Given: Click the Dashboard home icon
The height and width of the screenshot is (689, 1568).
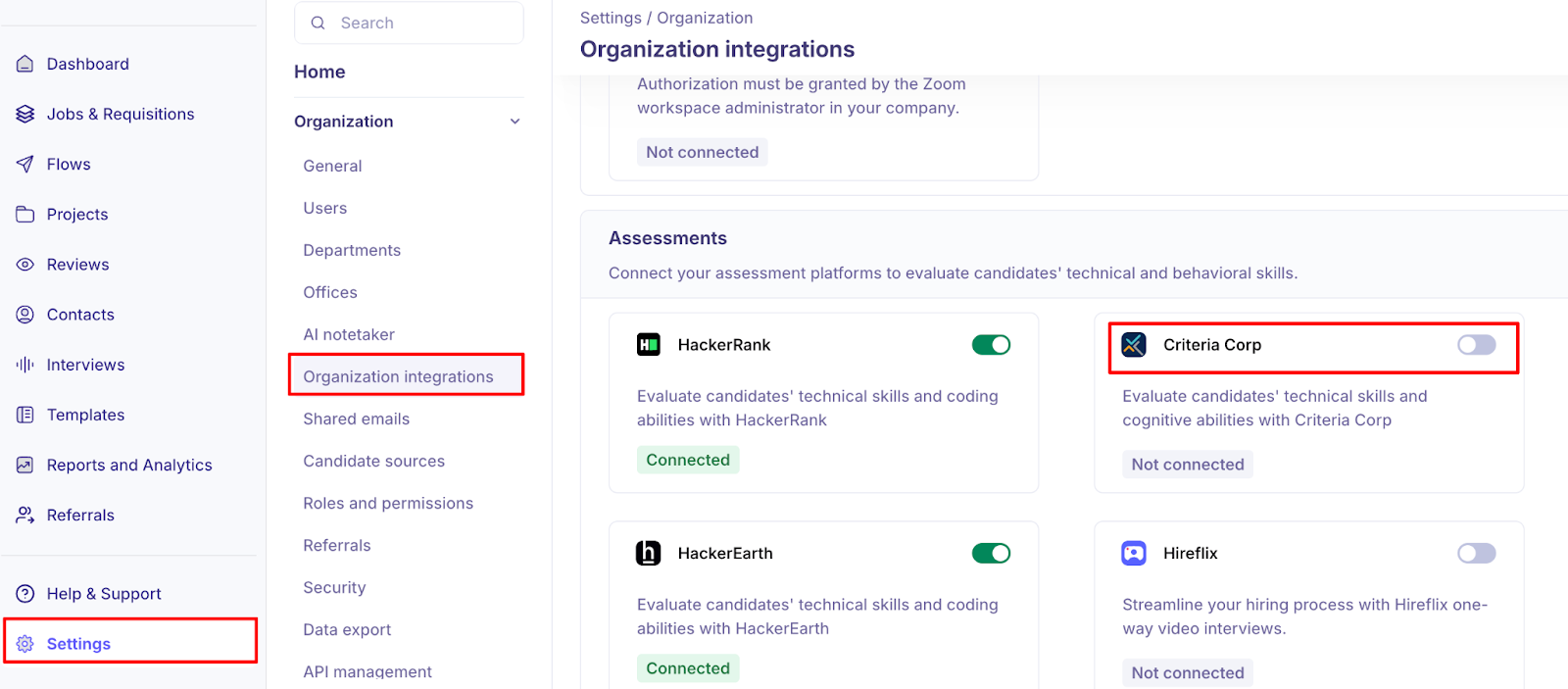Looking at the screenshot, I should pyautogui.click(x=25, y=64).
